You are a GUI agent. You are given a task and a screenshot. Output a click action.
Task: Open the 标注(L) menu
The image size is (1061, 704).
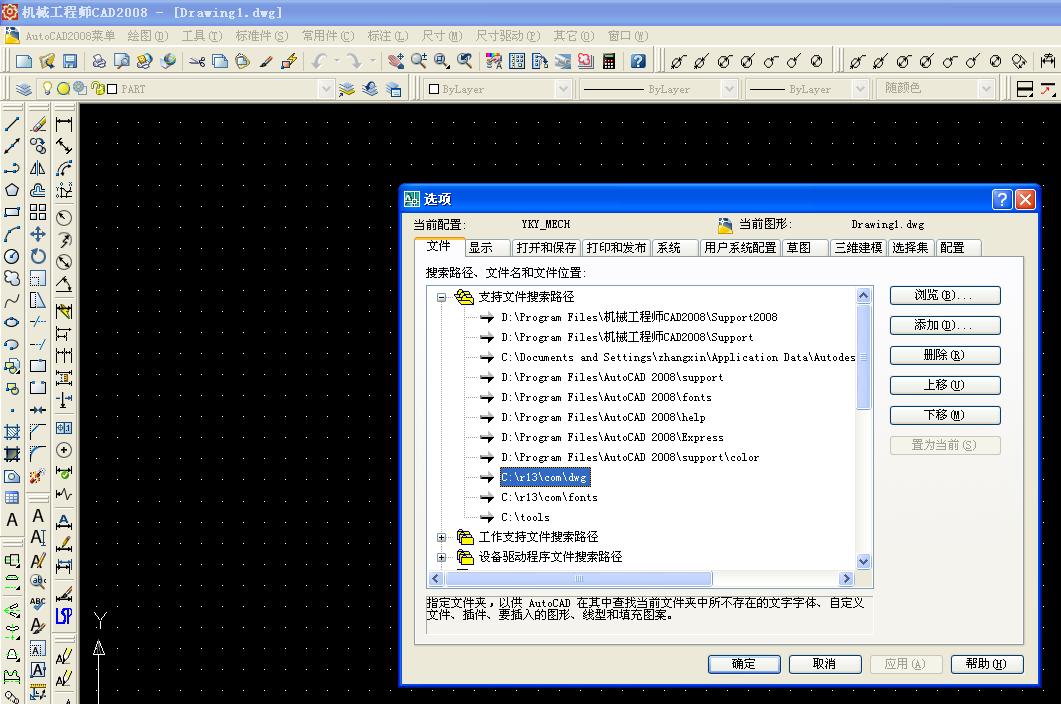(x=388, y=36)
